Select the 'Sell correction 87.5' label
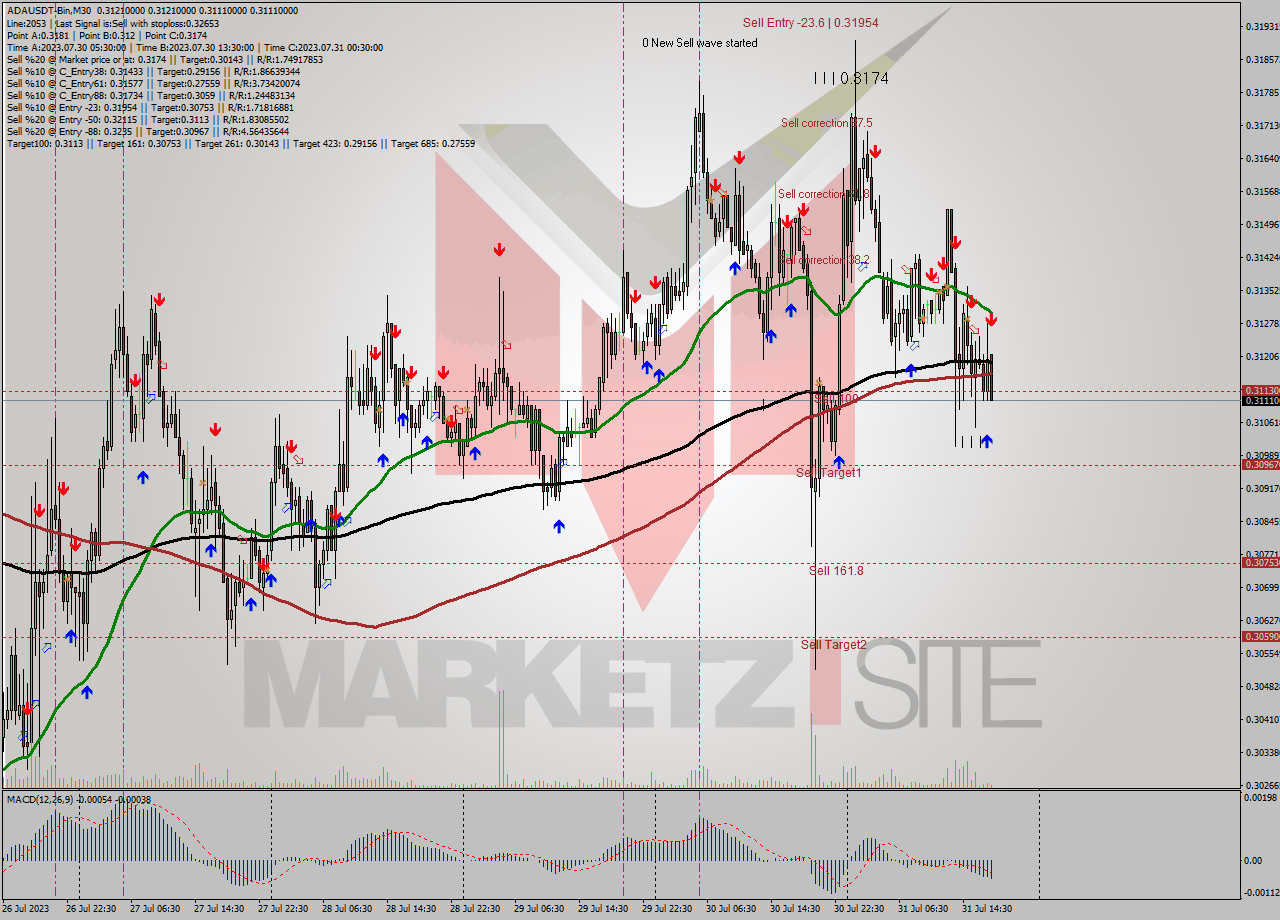Image resolution: width=1280 pixels, height=920 pixels. tap(826, 123)
